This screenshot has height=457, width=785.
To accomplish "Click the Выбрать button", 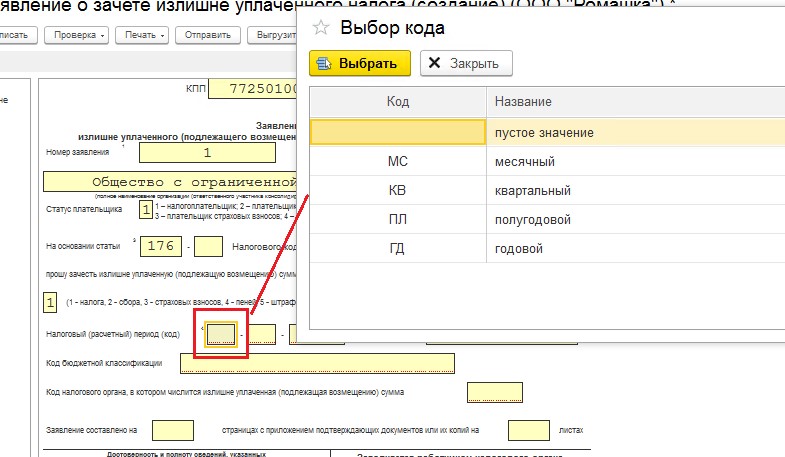I will [360, 63].
